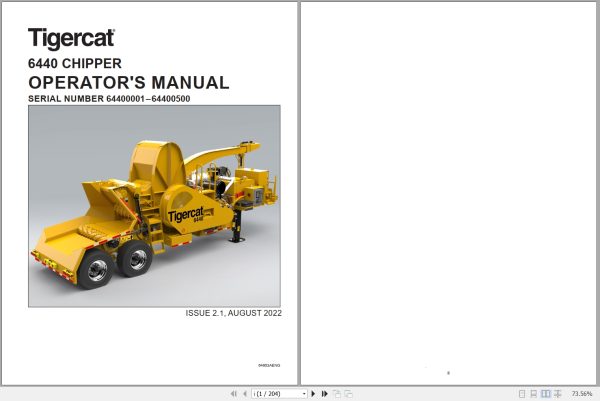Open the page number dropdown arrow
This screenshot has width=600, height=401.
click(304, 394)
